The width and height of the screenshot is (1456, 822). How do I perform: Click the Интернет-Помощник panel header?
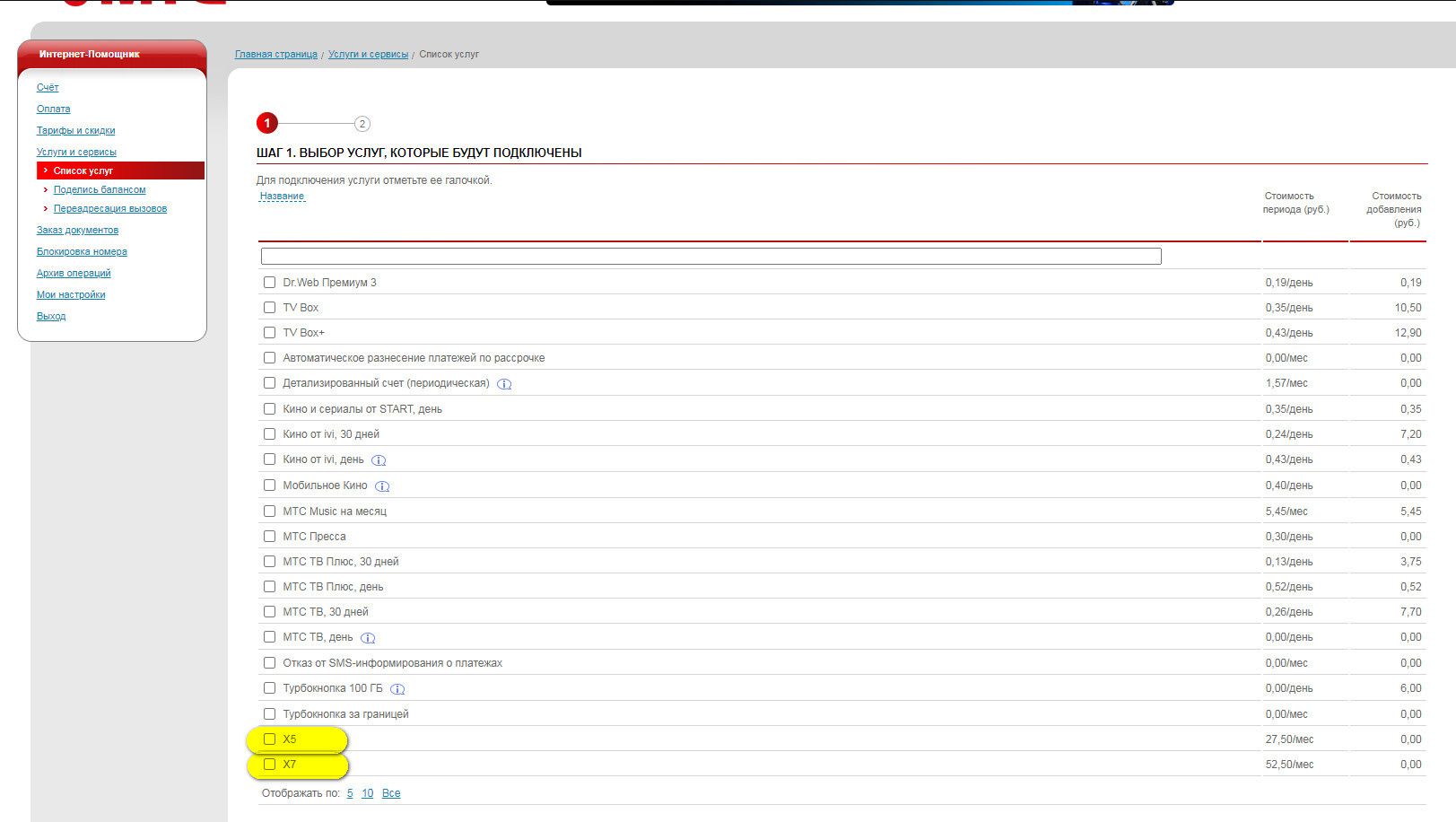[112, 54]
